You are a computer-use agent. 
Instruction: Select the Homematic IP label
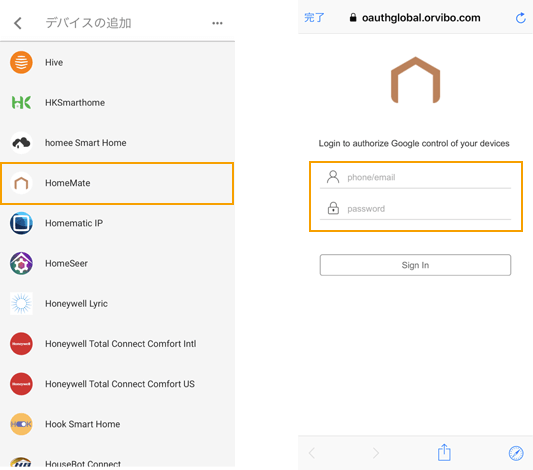[74, 223]
